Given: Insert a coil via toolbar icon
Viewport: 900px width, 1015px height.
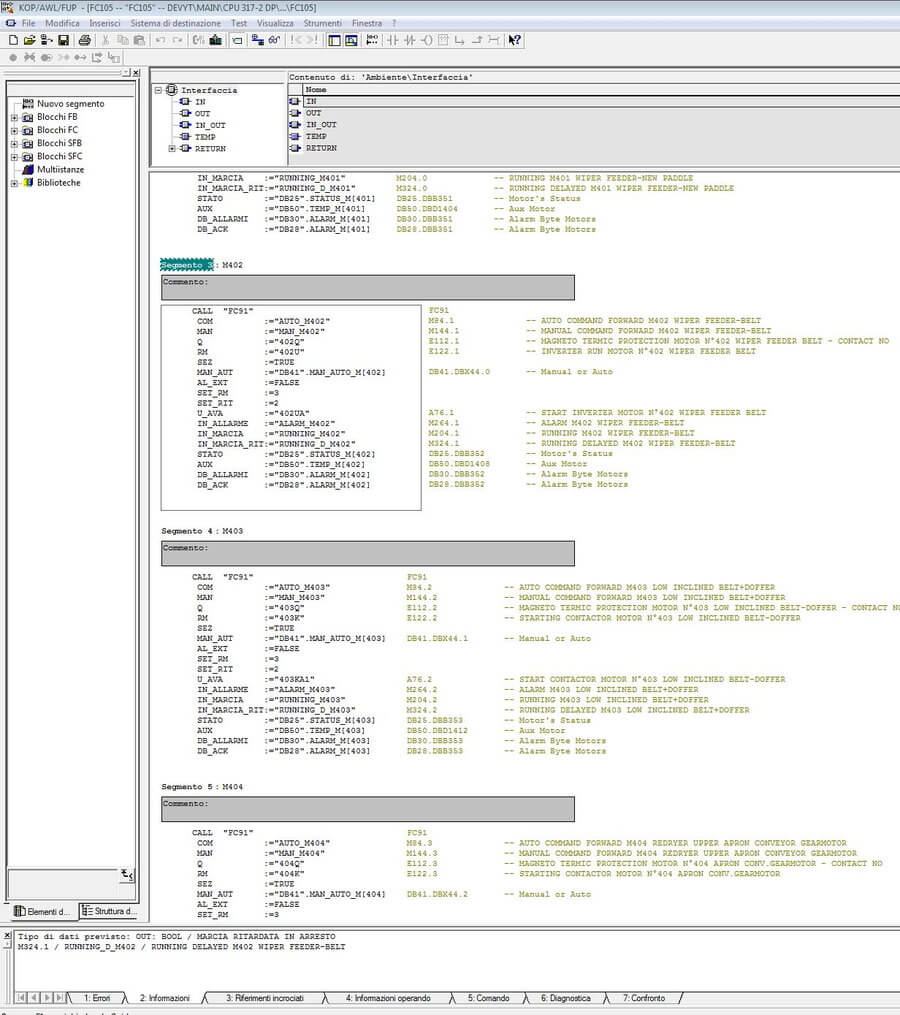Looking at the screenshot, I should [426, 40].
